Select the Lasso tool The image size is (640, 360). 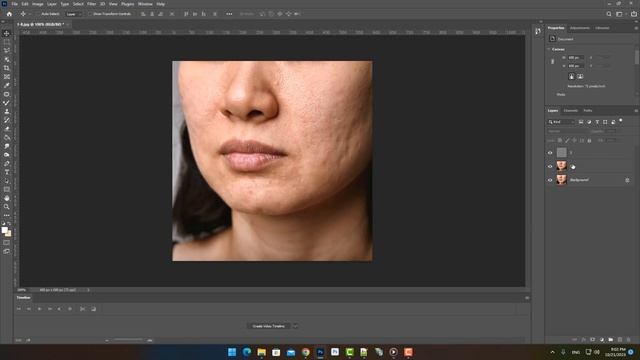pos(7,51)
